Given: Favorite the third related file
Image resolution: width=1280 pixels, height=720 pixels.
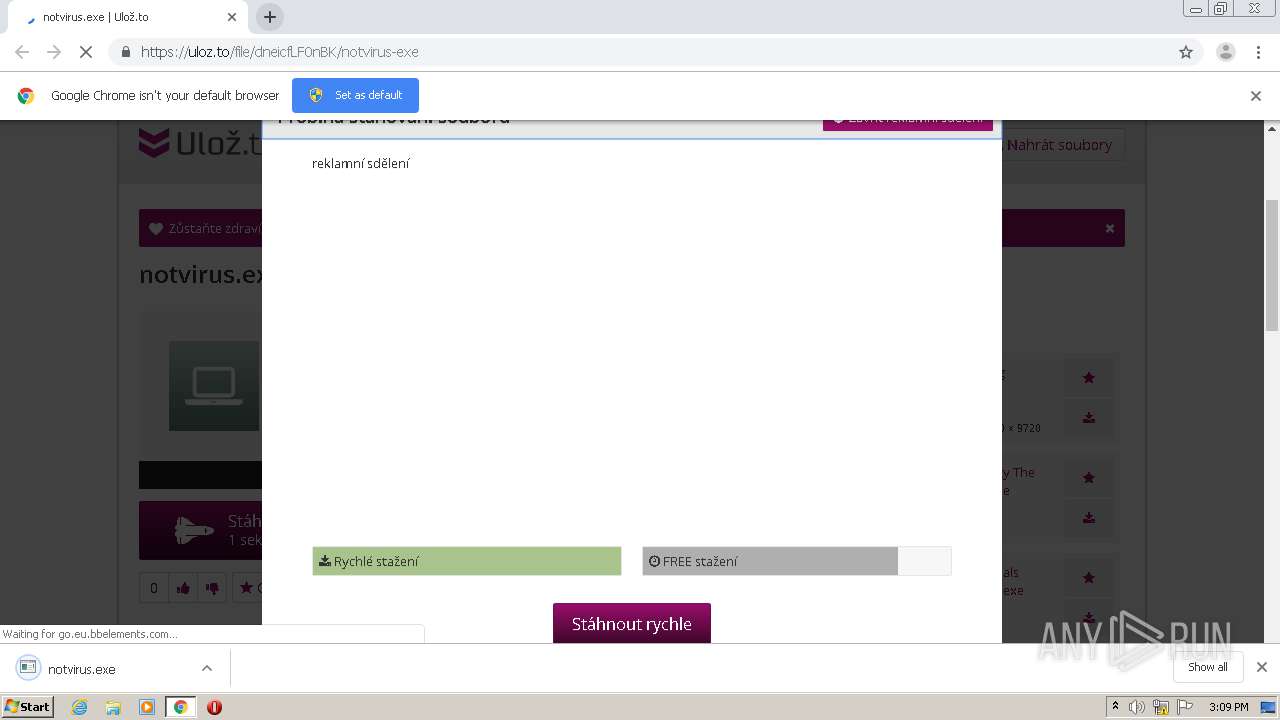Looking at the screenshot, I should [1089, 578].
